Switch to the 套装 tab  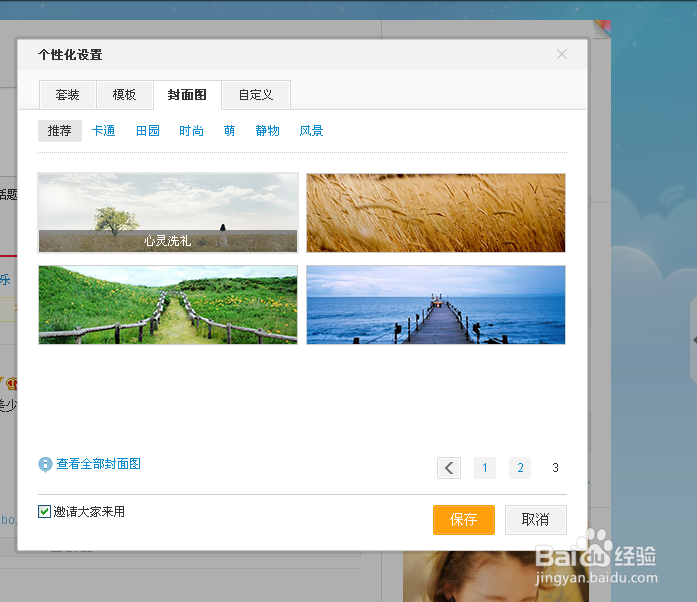[x=68, y=95]
